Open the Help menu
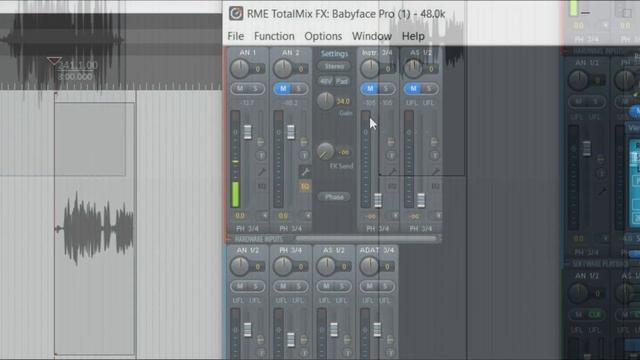 (x=413, y=36)
